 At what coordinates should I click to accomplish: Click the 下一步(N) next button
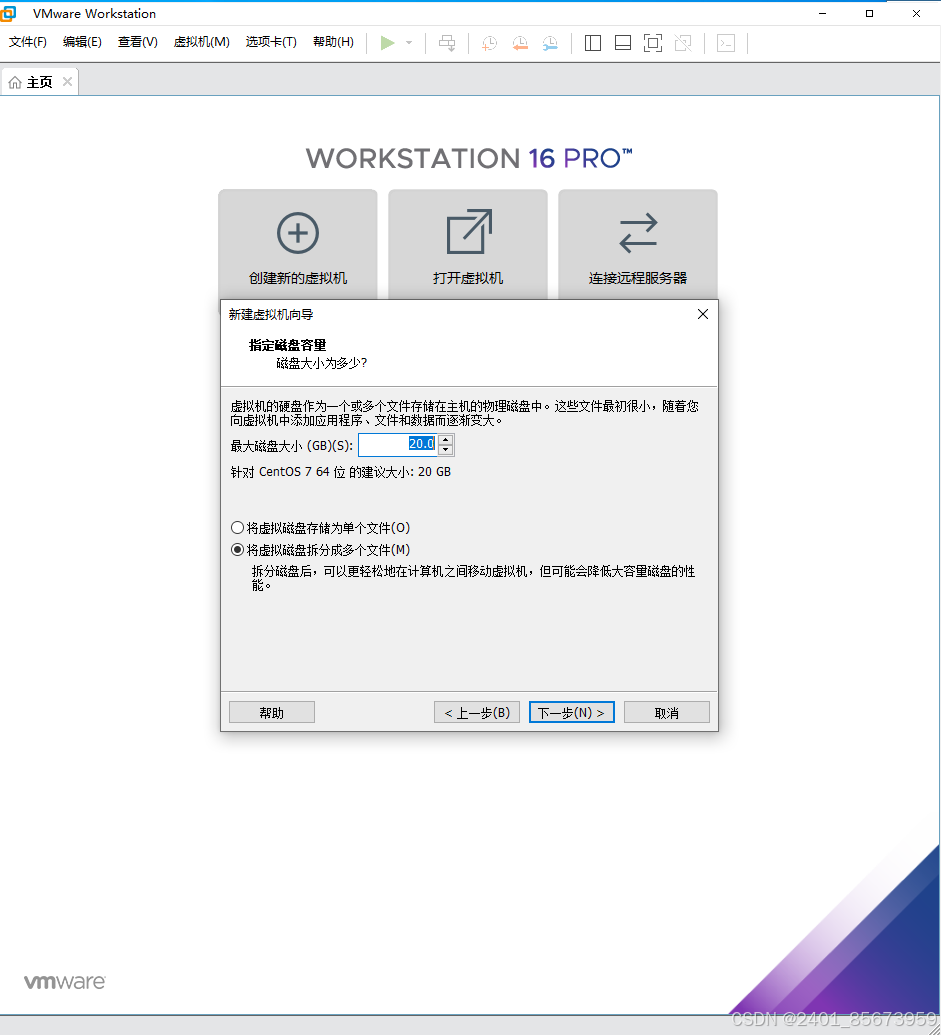(571, 712)
